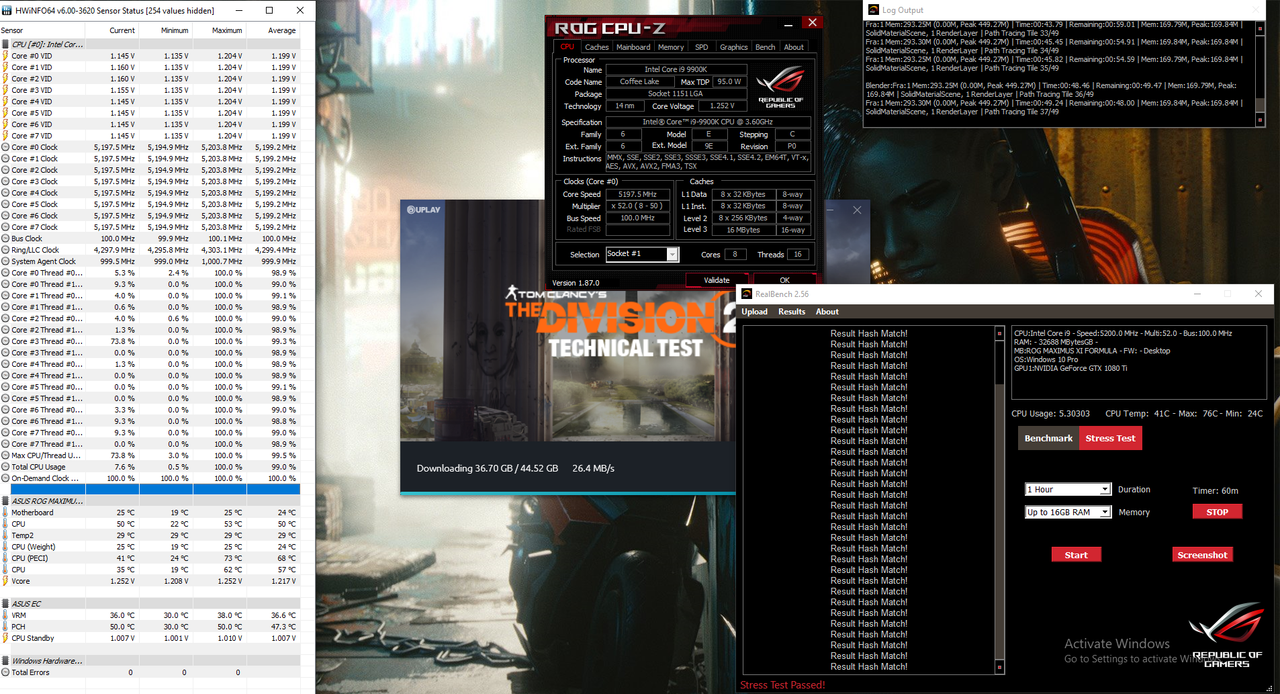1280x694 pixels.
Task: Open the About tab in CPU-Z
Action: tap(794, 47)
